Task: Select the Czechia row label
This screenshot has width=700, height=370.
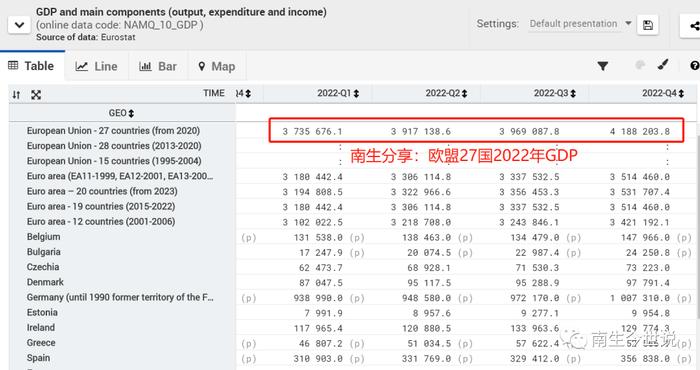Action: point(43,267)
